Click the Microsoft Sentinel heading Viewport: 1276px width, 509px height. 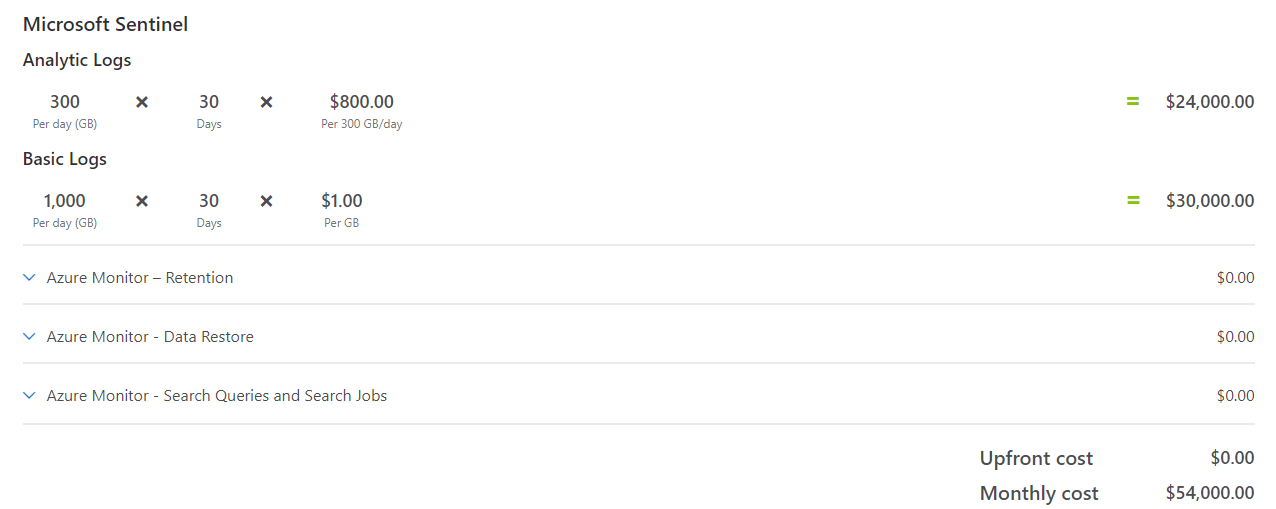point(105,24)
